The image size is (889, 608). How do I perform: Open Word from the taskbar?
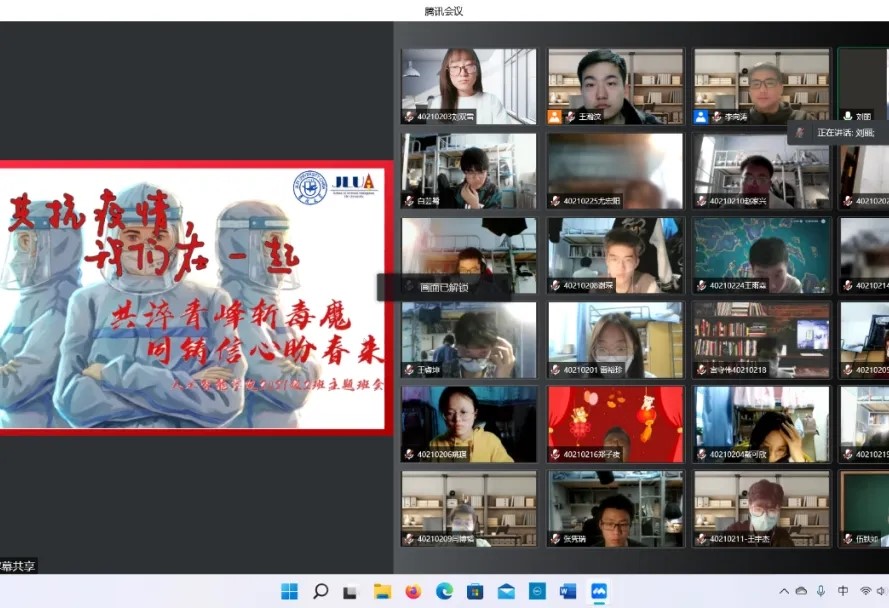click(x=568, y=591)
